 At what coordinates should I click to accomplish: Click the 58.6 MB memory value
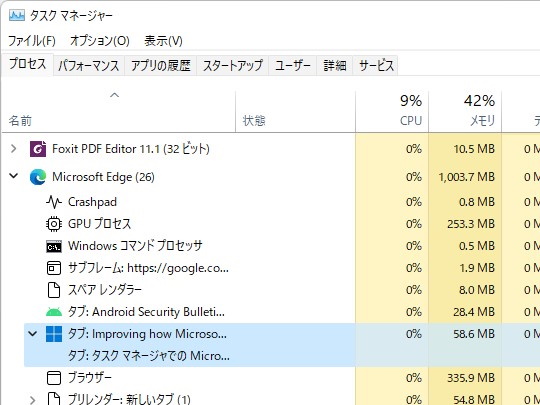pos(474,334)
